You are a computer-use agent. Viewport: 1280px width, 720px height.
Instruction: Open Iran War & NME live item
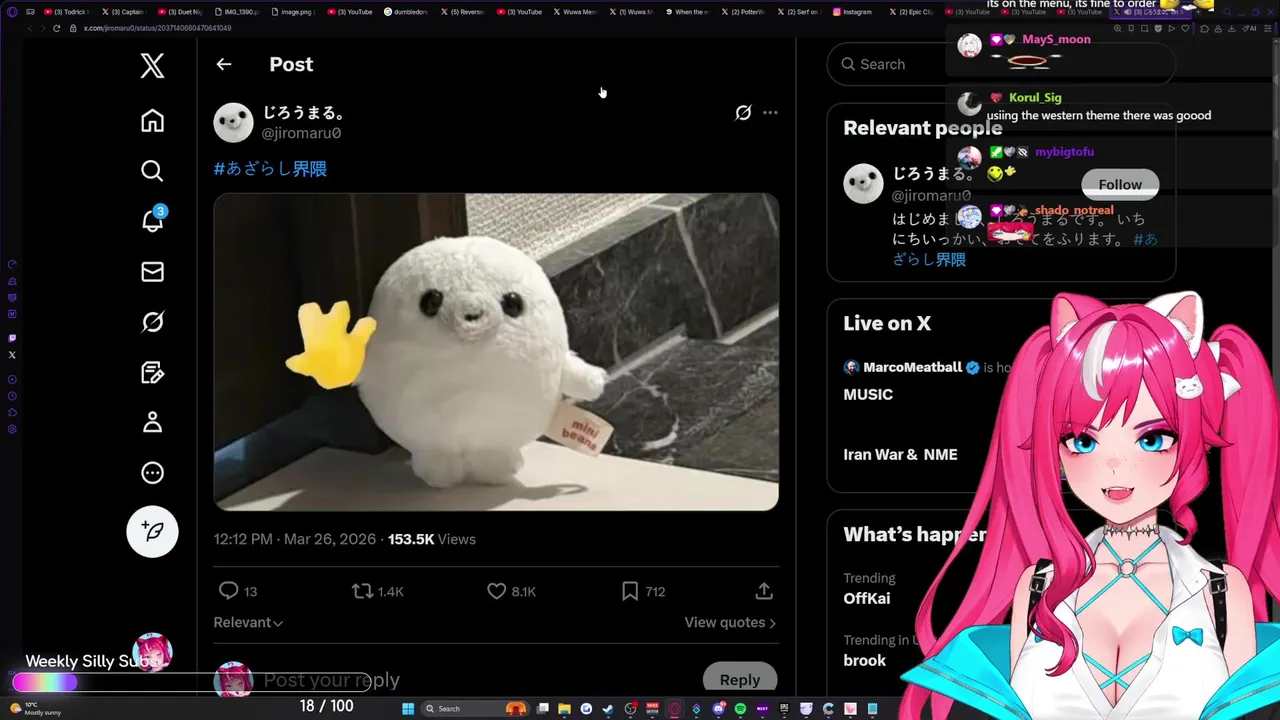point(900,454)
